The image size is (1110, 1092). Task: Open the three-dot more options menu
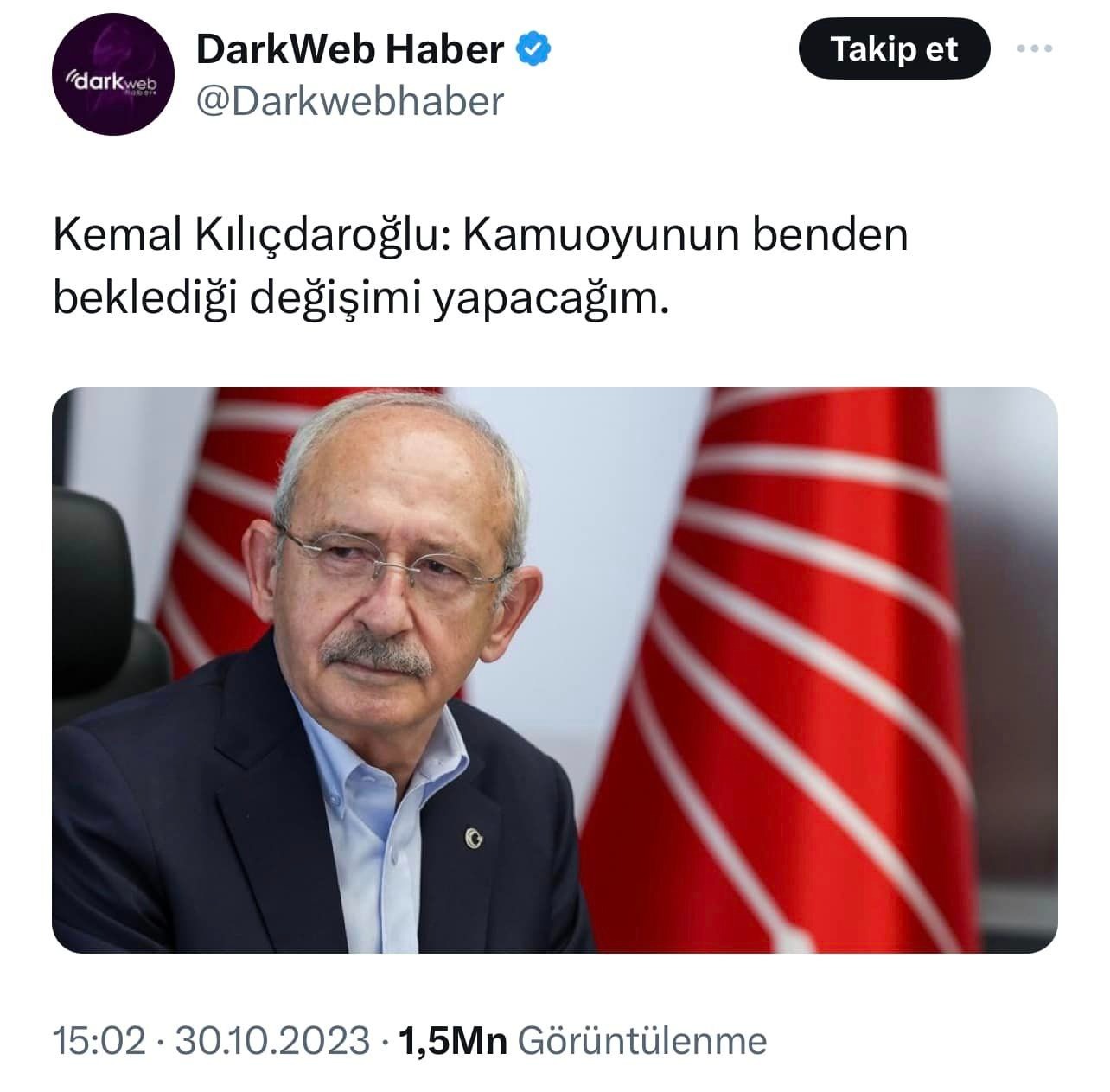click(x=1034, y=49)
